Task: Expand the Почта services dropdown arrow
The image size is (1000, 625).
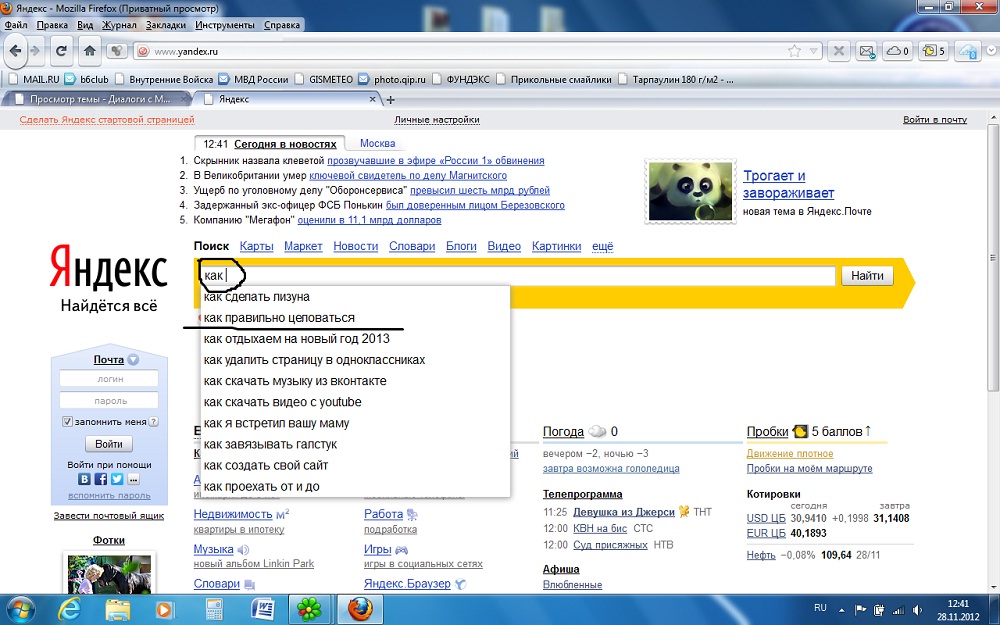Action: [133, 360]
